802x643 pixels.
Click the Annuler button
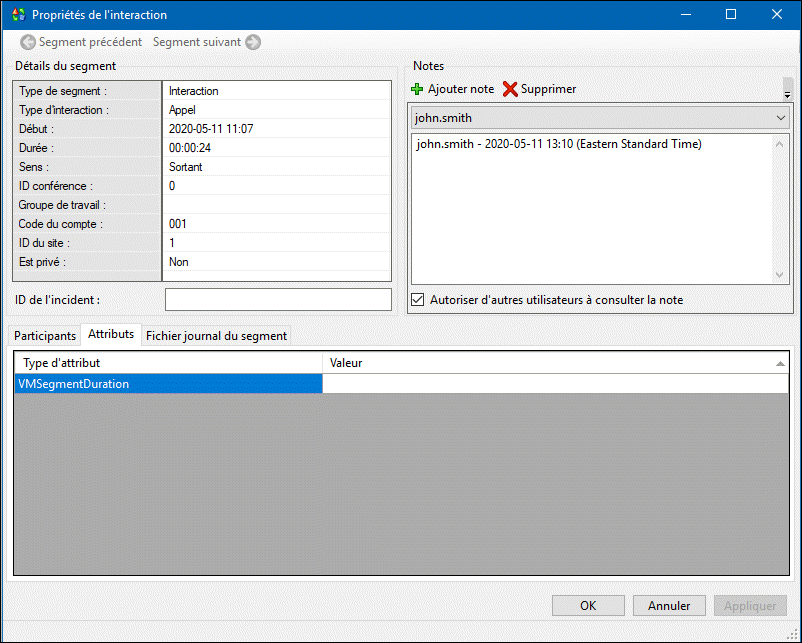pyautogui.click(x=669, y=605)
